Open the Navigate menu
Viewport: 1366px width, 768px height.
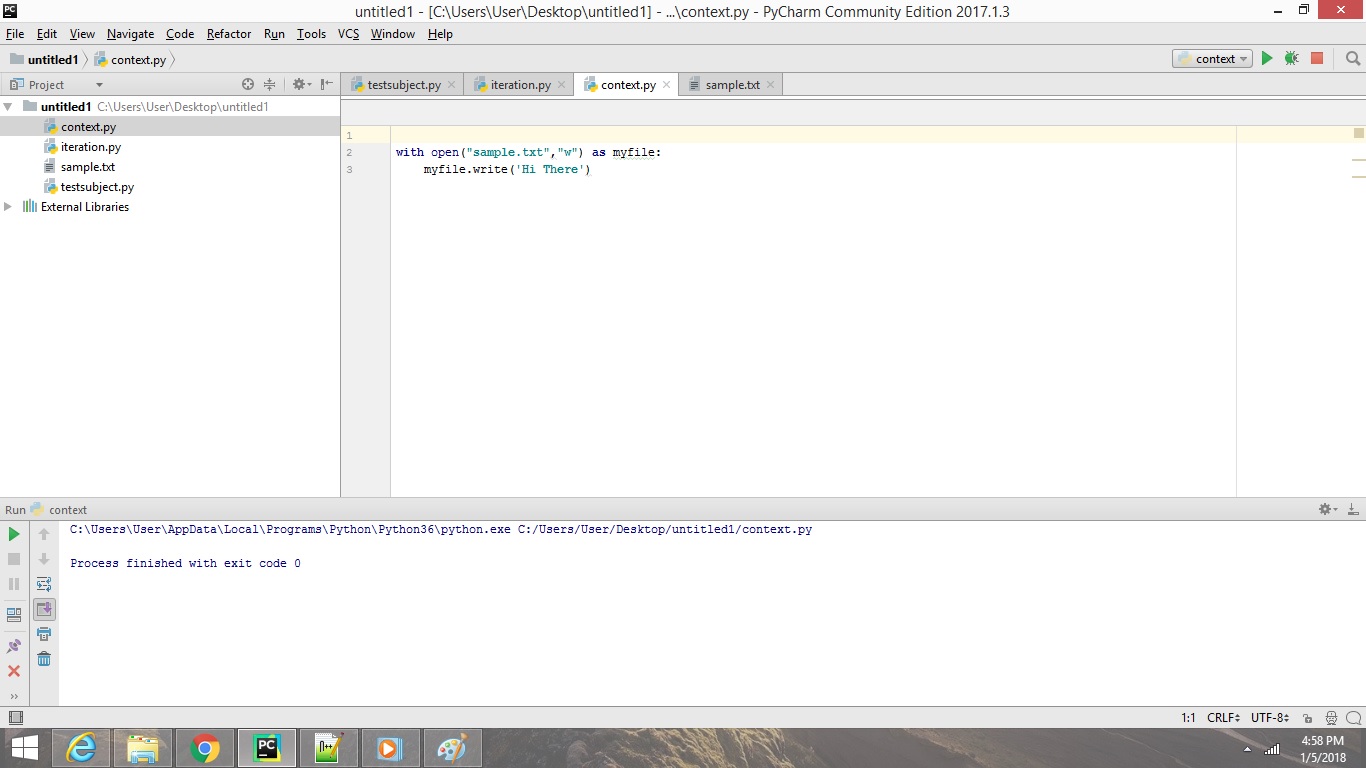130,34
